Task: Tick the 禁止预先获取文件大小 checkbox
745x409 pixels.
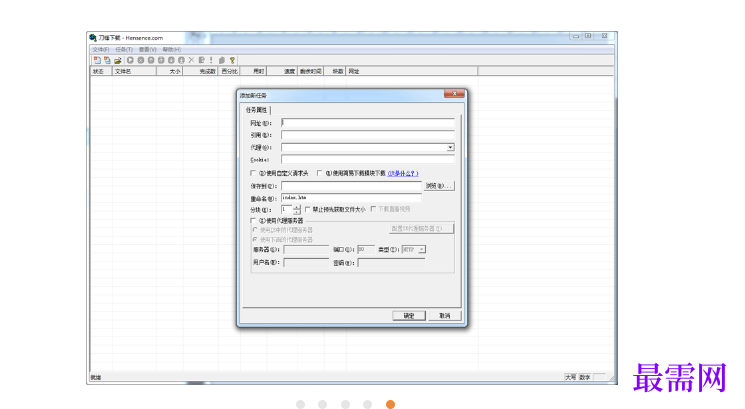Action: (x=307, y=209)
